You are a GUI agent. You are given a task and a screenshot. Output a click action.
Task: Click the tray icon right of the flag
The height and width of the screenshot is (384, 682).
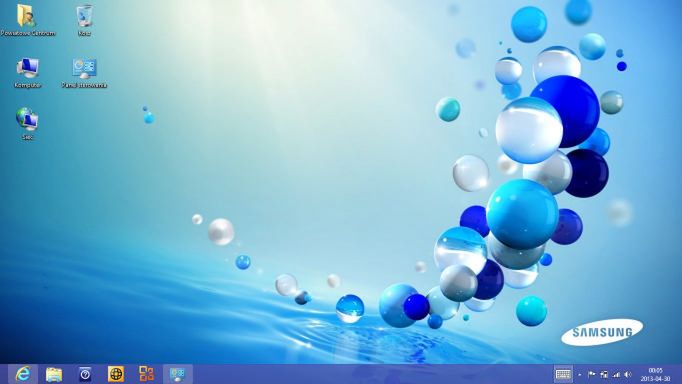coord(604,374)
